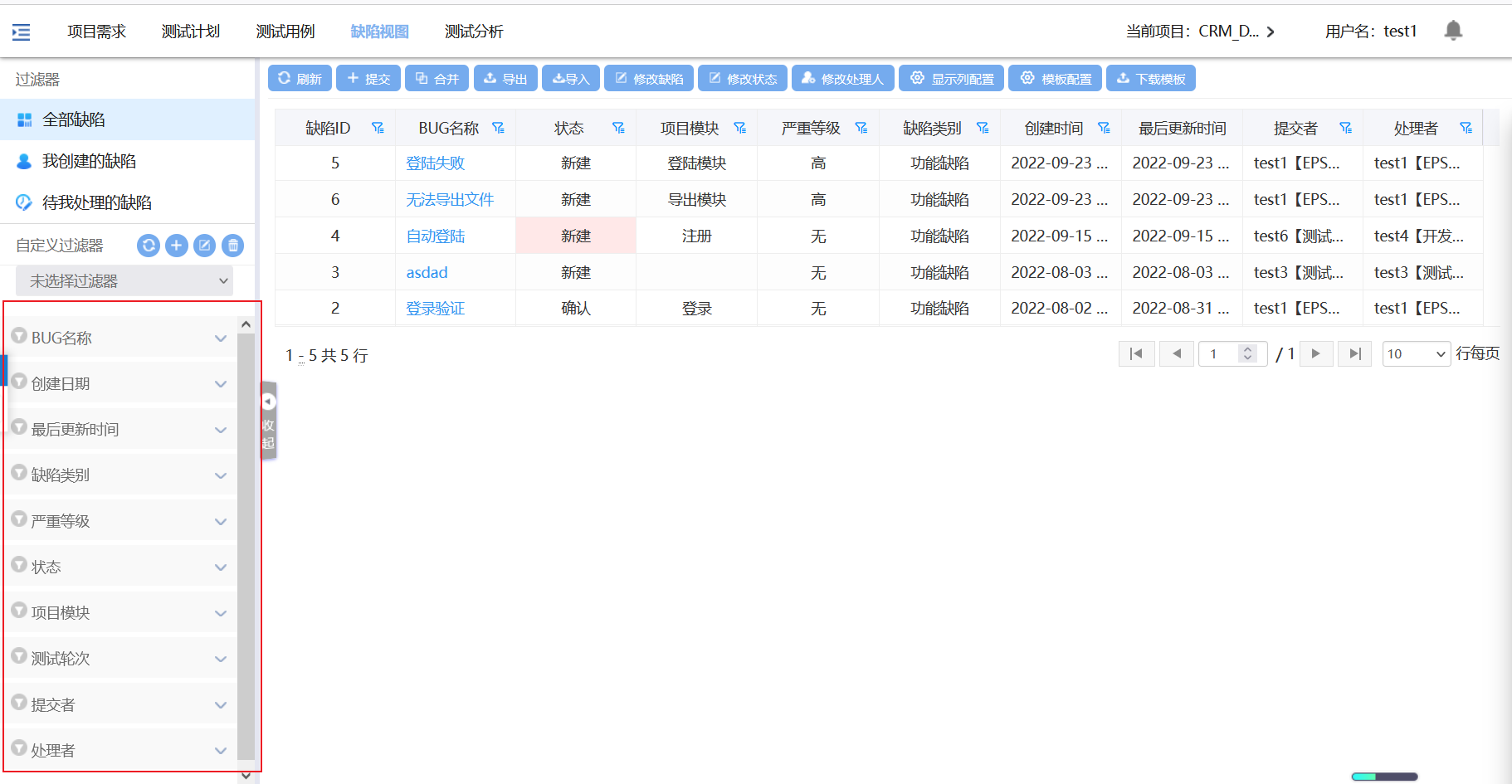Open the filter icon on 状态 column
Image resolution: width=1512 pixels, height=784 pixels.
pyautogui.click(x=618, y=128)
